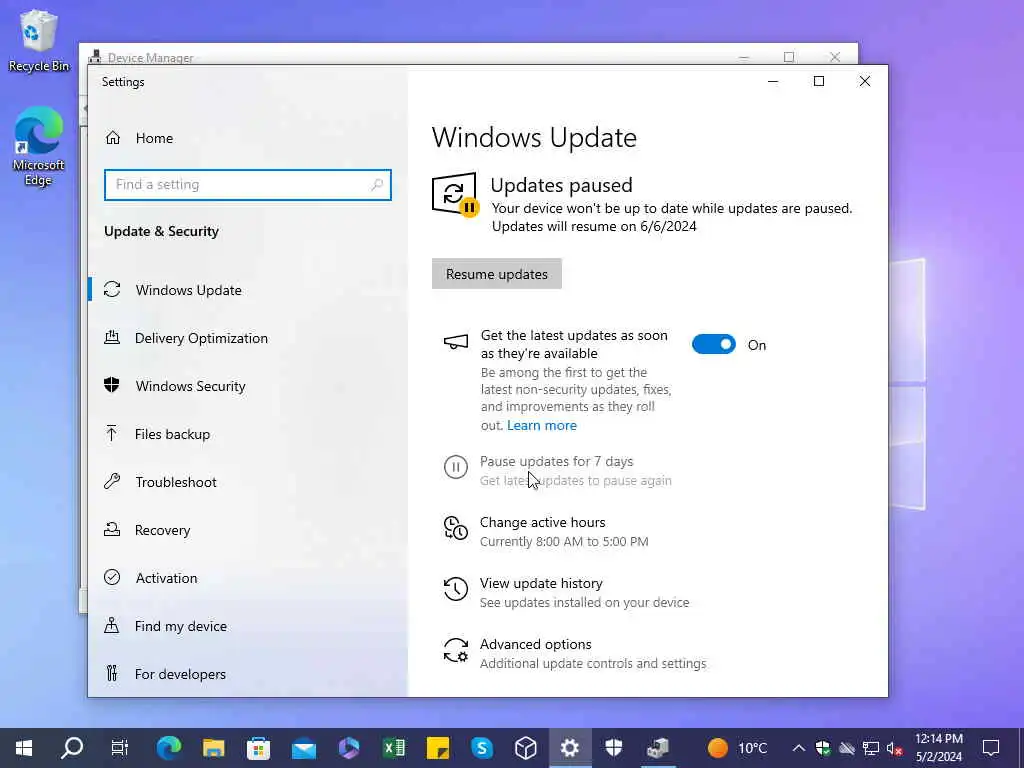
Task: Go to Recovery settings
Action: 248,530
